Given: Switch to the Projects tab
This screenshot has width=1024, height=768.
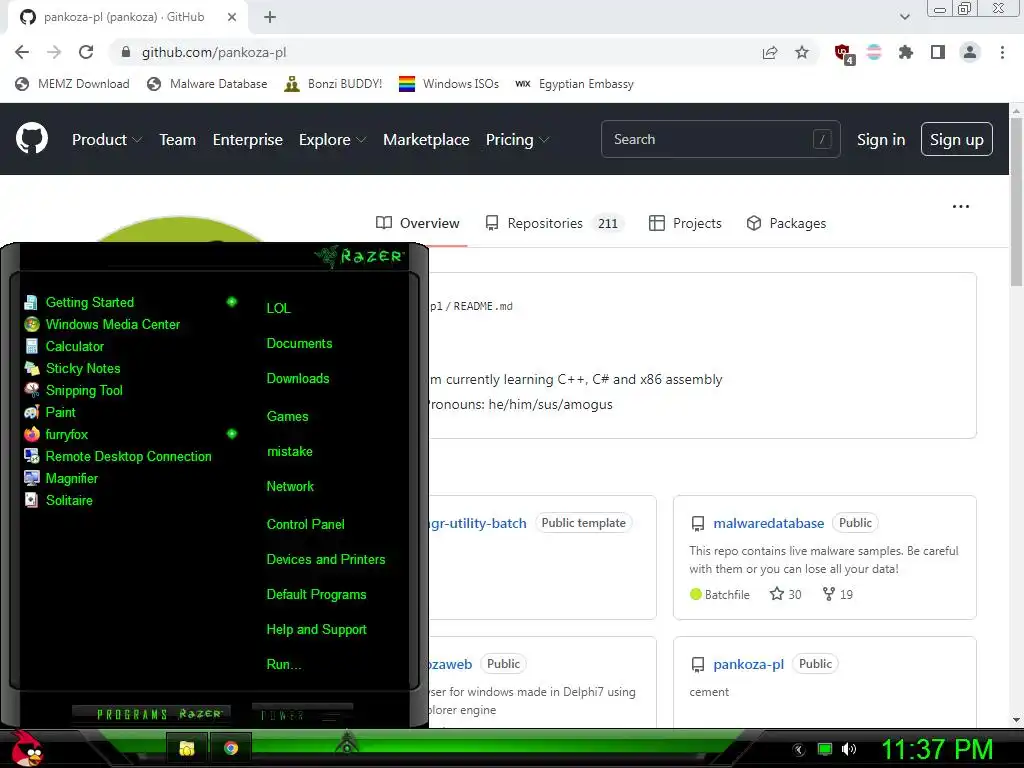Looking at the screenshot, I should pyautogui.click(x=684, y=223).
